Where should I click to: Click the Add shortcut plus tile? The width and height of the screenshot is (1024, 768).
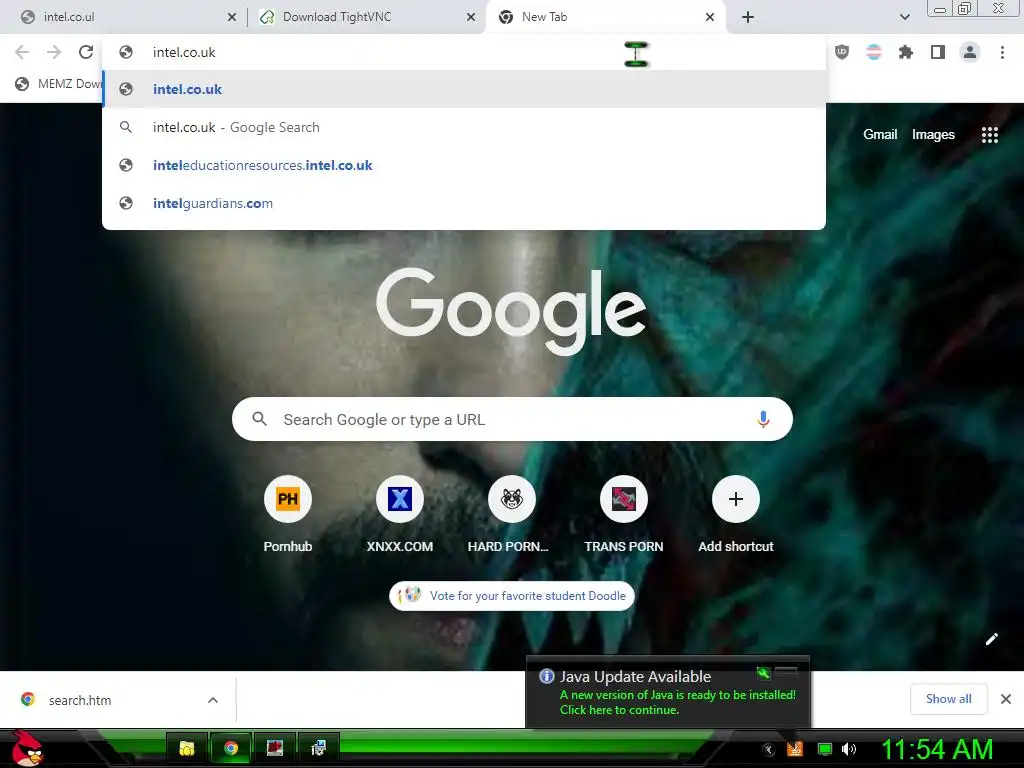tap(736, 514)
